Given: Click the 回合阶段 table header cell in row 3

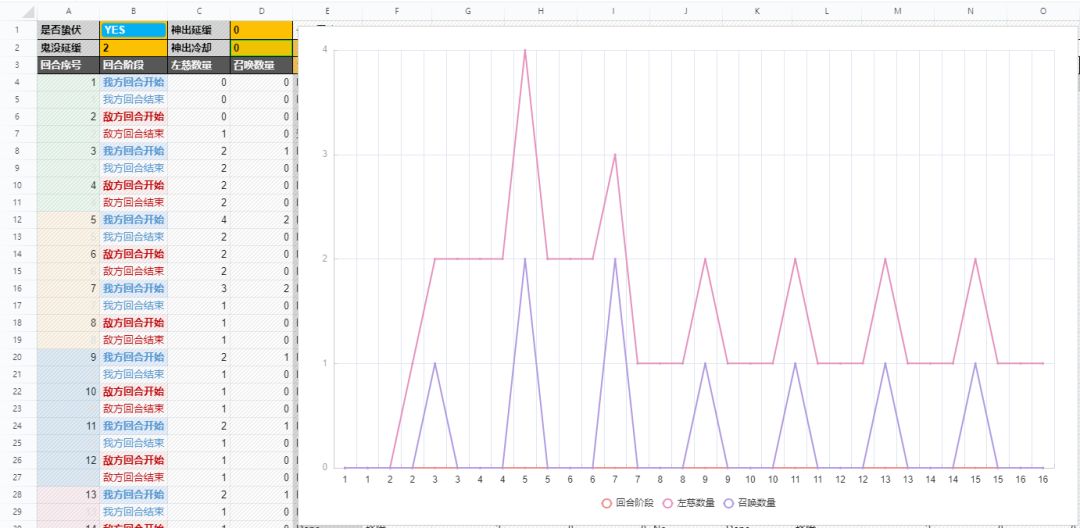Looking at the screenshot, I should click(133, 65).
